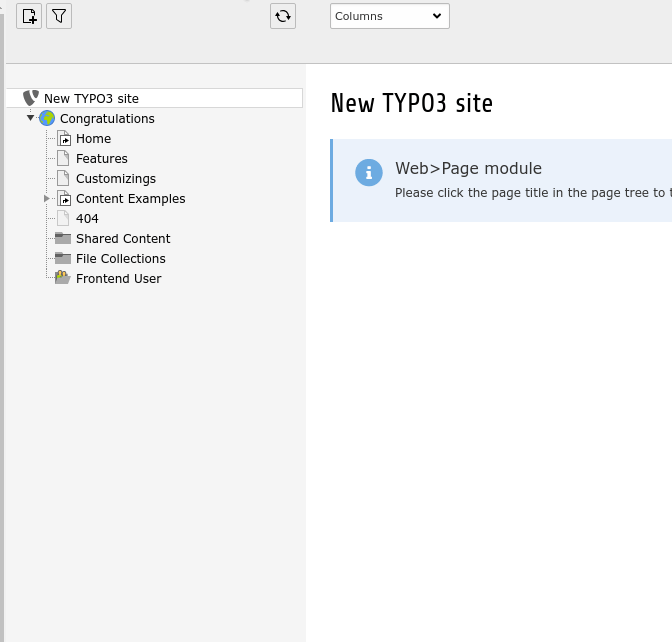Click the blue info icon
The height and width of the screenshot is (642, 672).
tap(369, 173)
